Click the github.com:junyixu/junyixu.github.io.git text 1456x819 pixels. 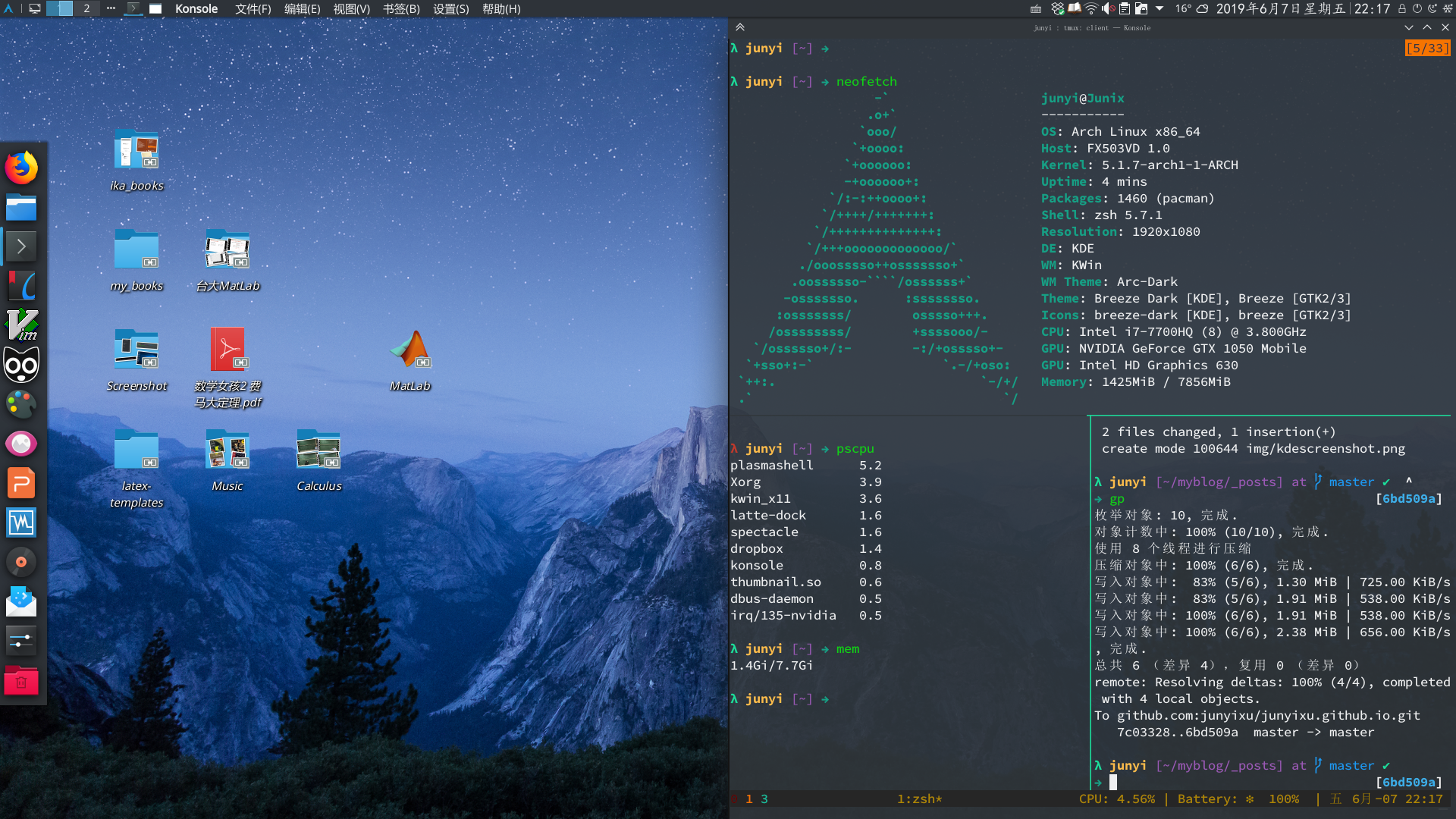tap(1268, 715)
